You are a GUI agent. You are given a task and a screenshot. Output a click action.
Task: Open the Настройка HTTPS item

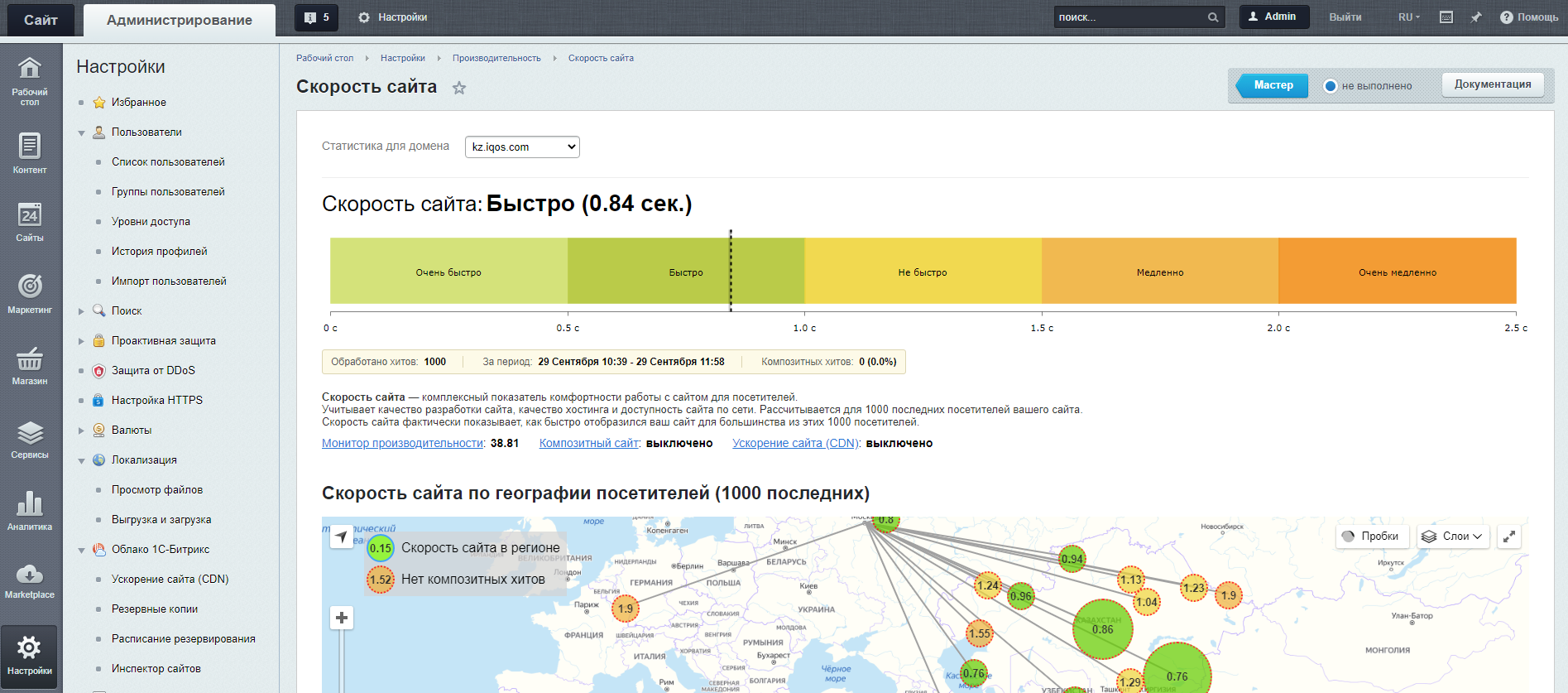click(157, 400)
